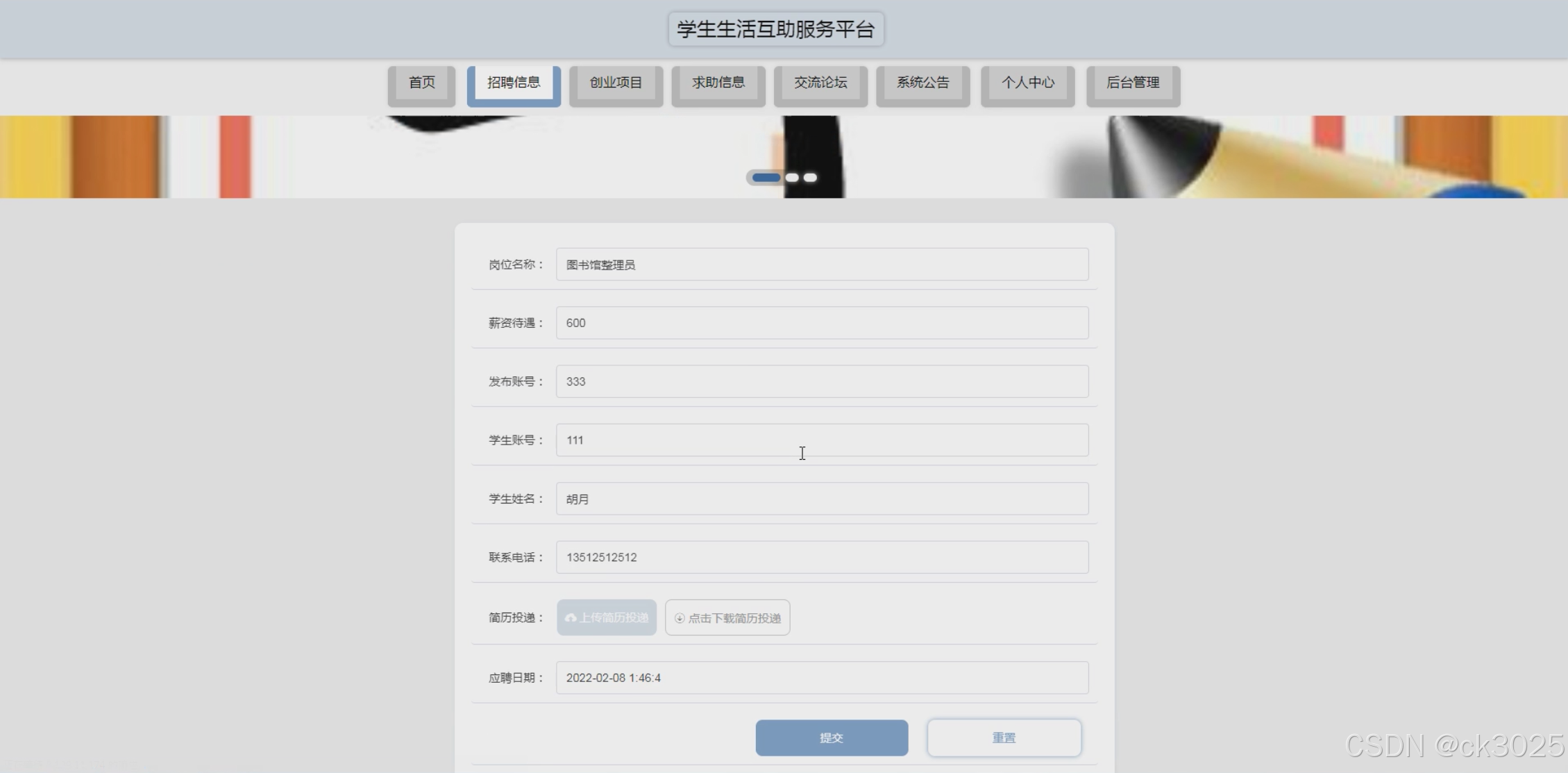
Task: Click the download icon in resume download button
Action: point(680,618)
